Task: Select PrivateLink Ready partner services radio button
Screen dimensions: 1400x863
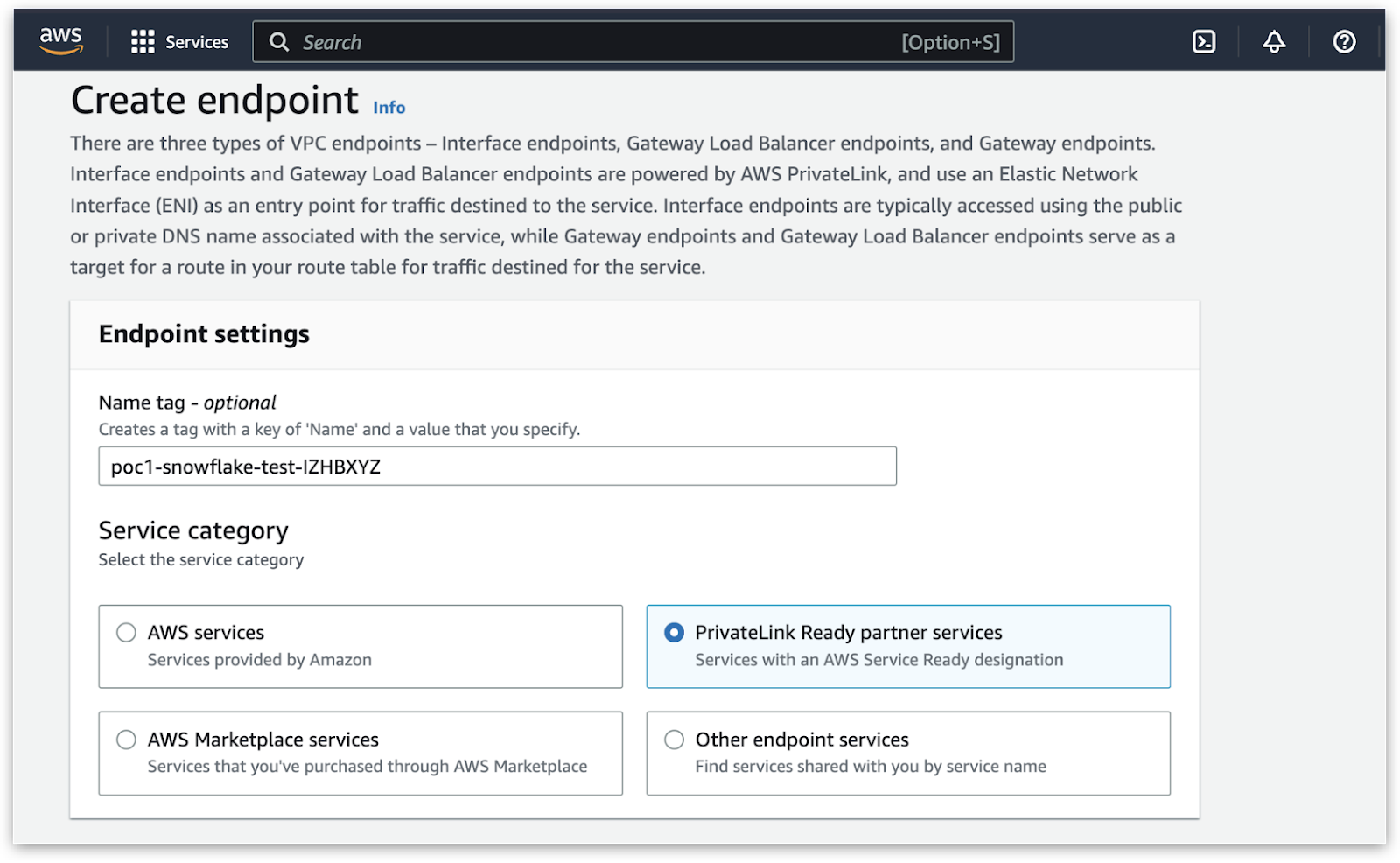Action: [675, 633]
